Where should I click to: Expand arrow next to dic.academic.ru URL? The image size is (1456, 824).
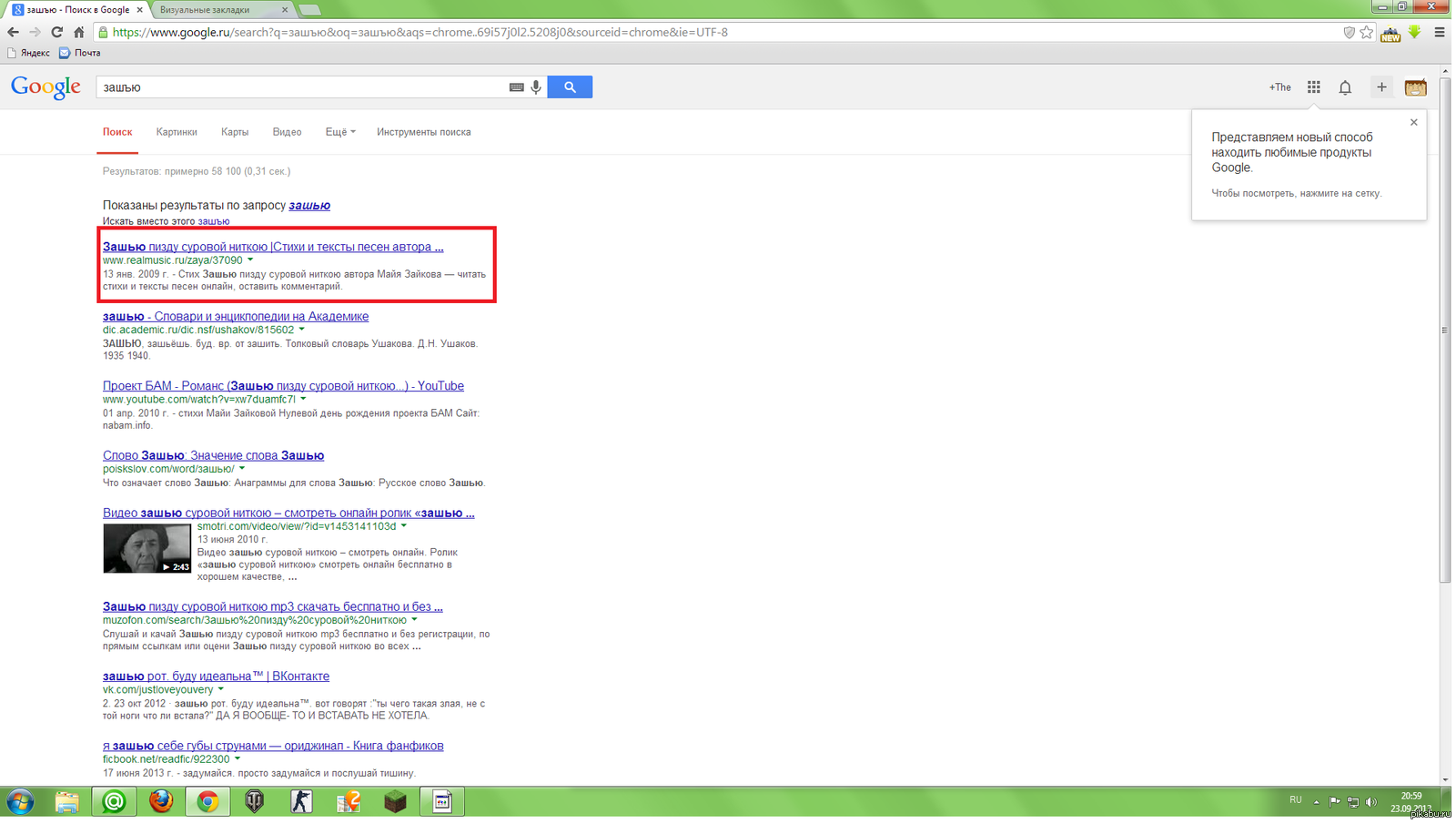301,330
